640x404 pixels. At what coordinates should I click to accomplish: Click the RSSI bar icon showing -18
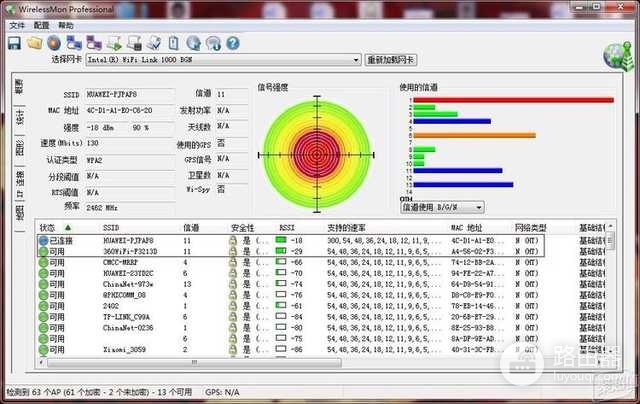[x=281, y=240]
